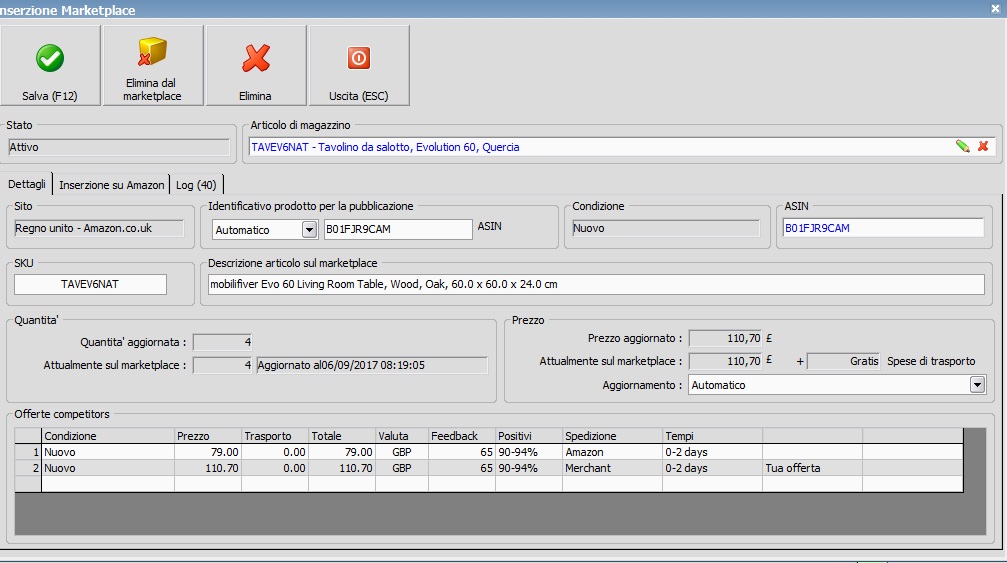Click the Descrizione articolo sul marketplace text field
Viewport: 1007px width, 563px height.
[x=594, y=285]
